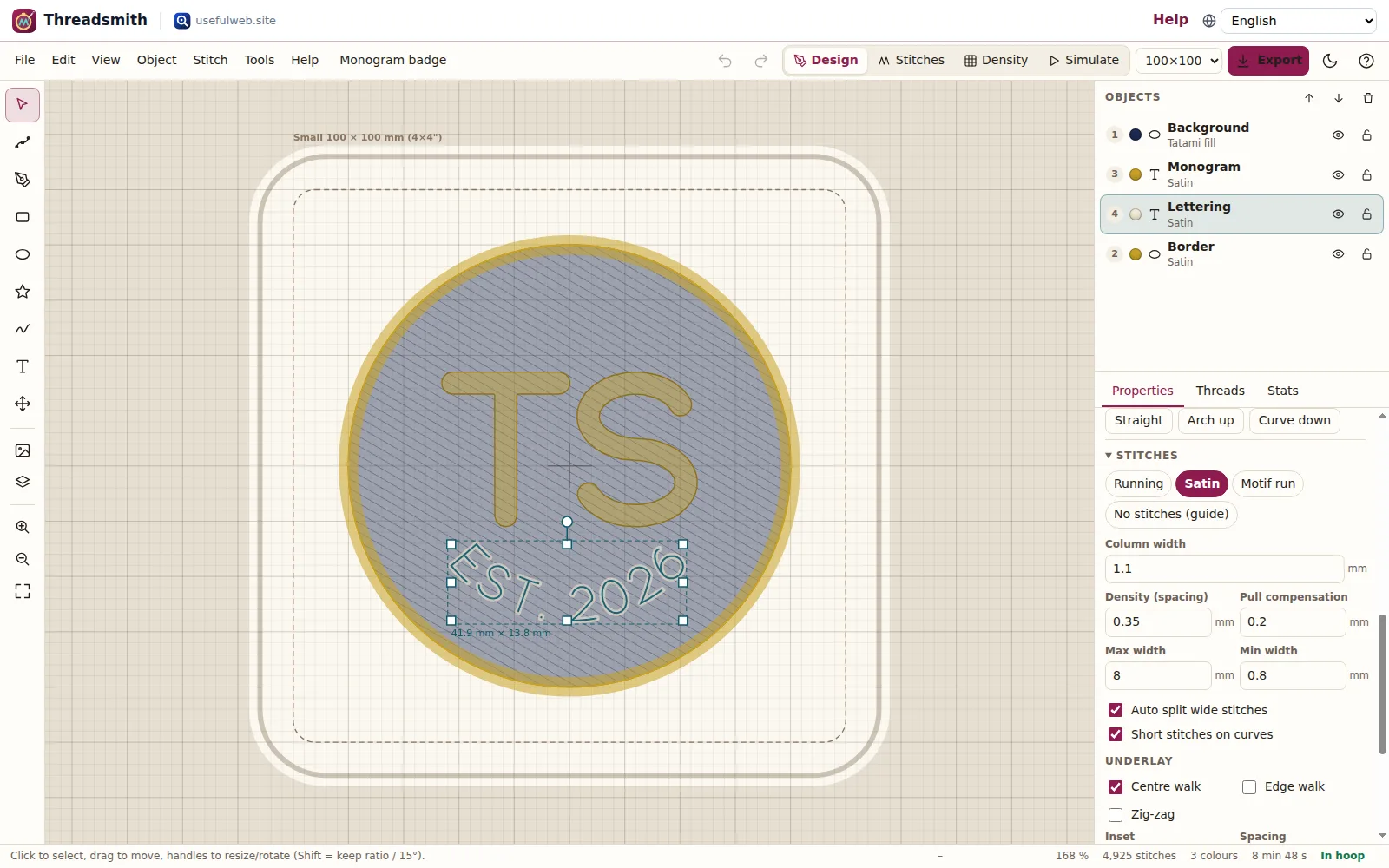Viewport: 1389px width, 868px height.
Task: Choose the running stitch line tool
Action: pyautogui.click(x=23, y=142)
